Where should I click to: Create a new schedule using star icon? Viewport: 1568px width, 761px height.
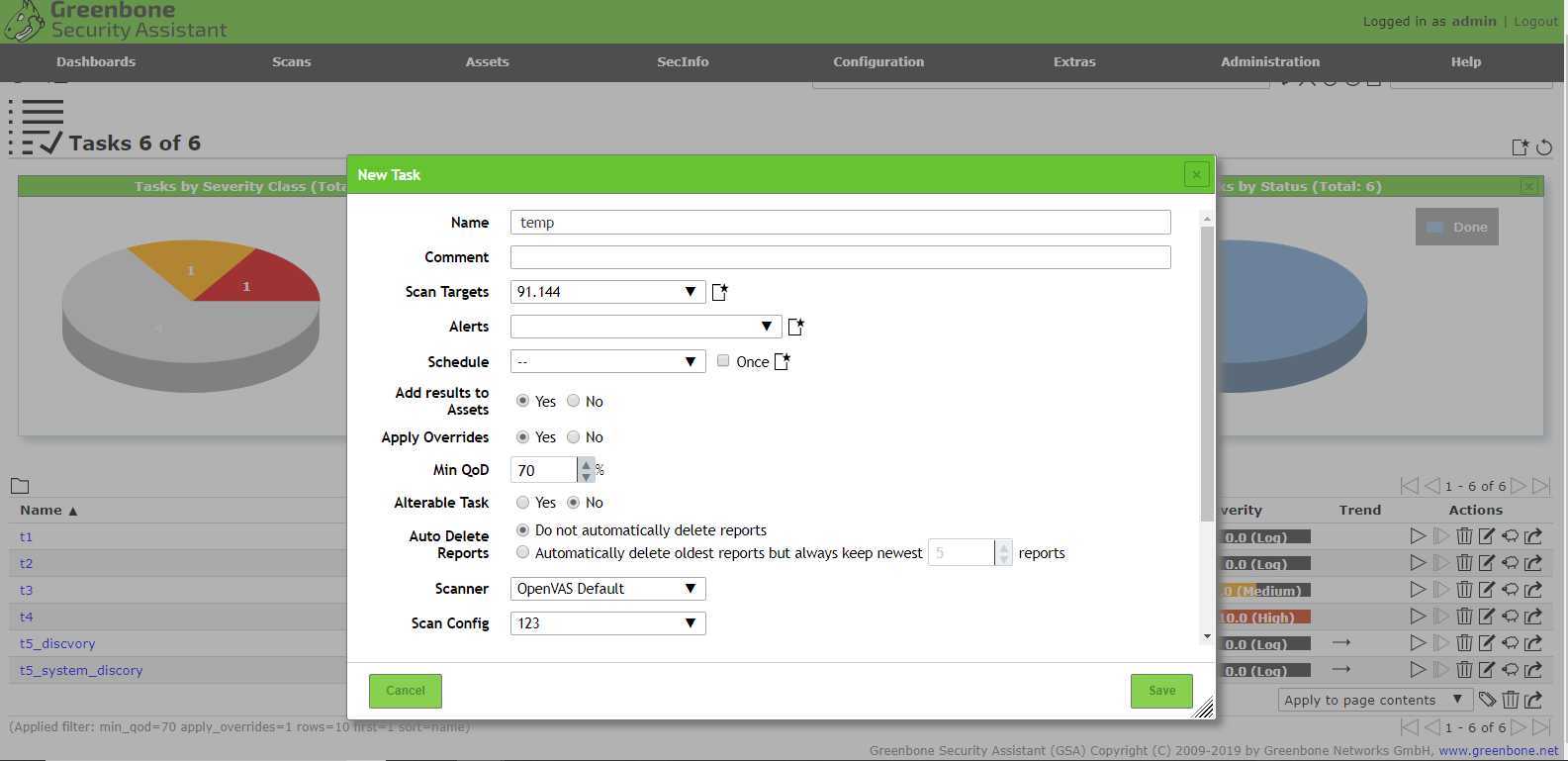click(782, 361)
